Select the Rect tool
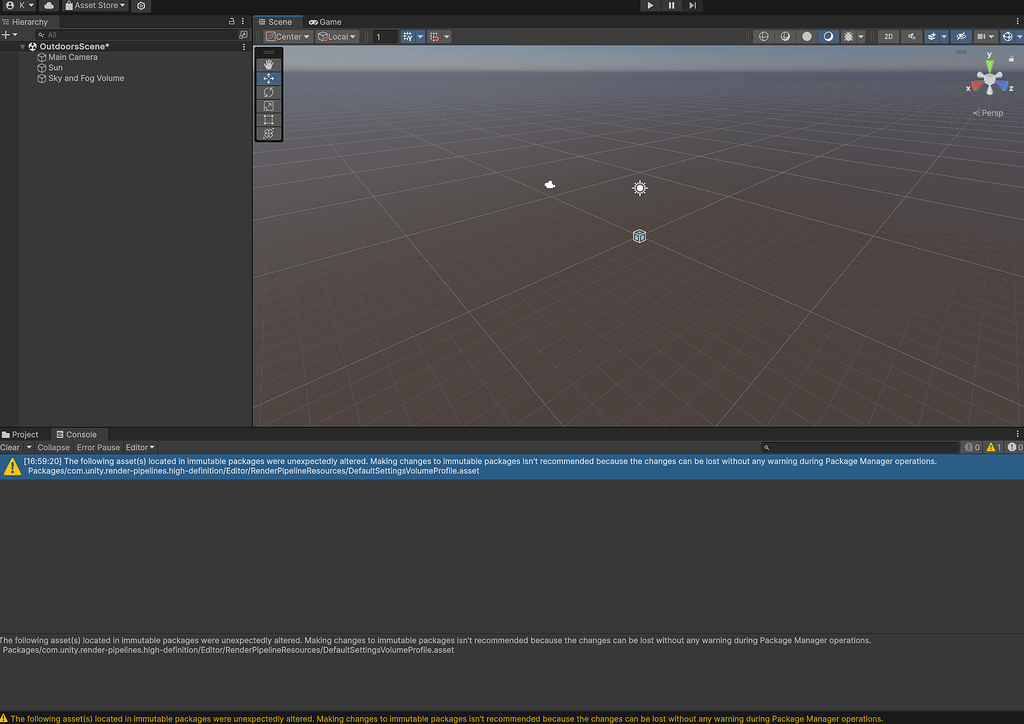This screenshot has height=724, width=1024. [268, 119]
